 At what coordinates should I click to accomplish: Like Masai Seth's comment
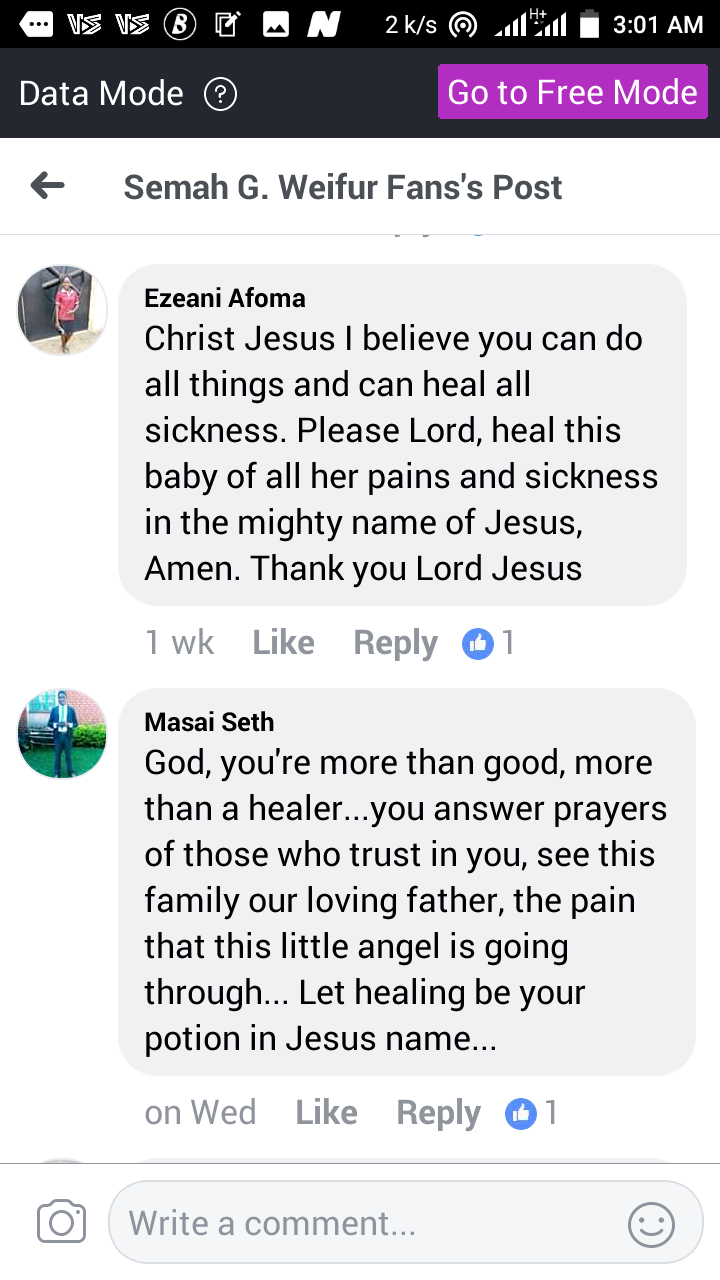pyautogui.click(x=326, y=1113)
